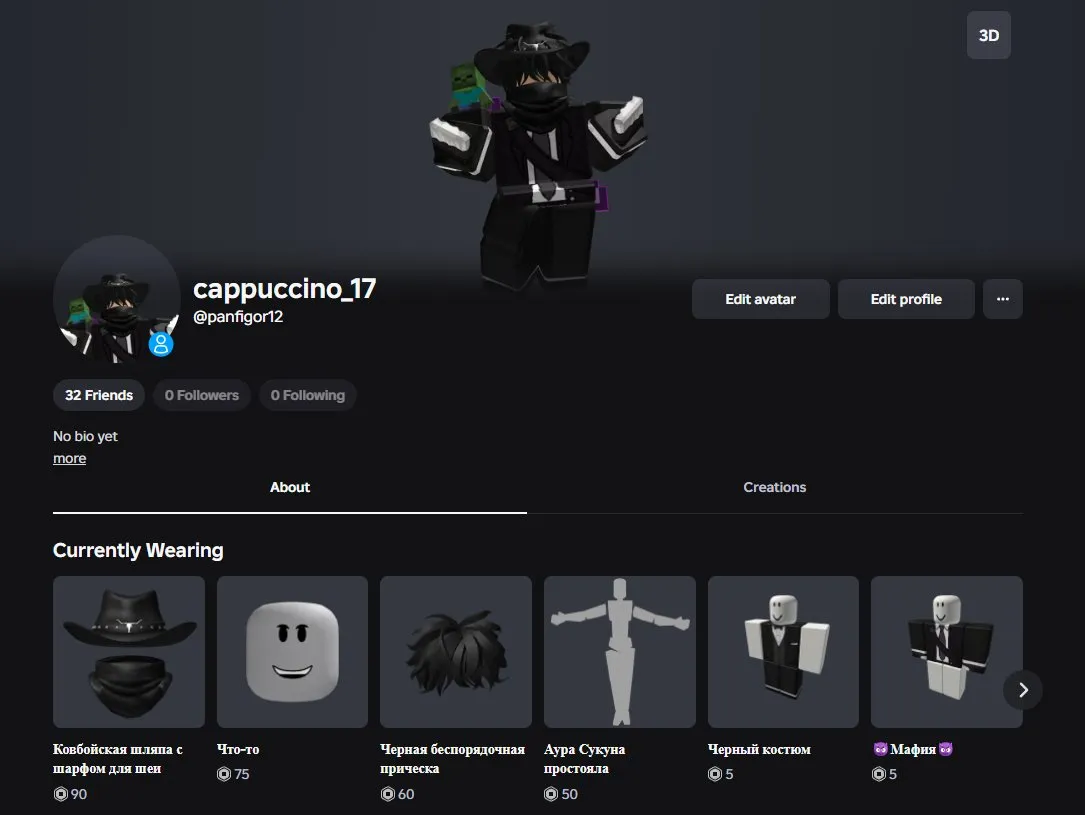View the 0 Followers list
Image resolution: width=1085 pixels, height=815 pixels.
[201, 395]
